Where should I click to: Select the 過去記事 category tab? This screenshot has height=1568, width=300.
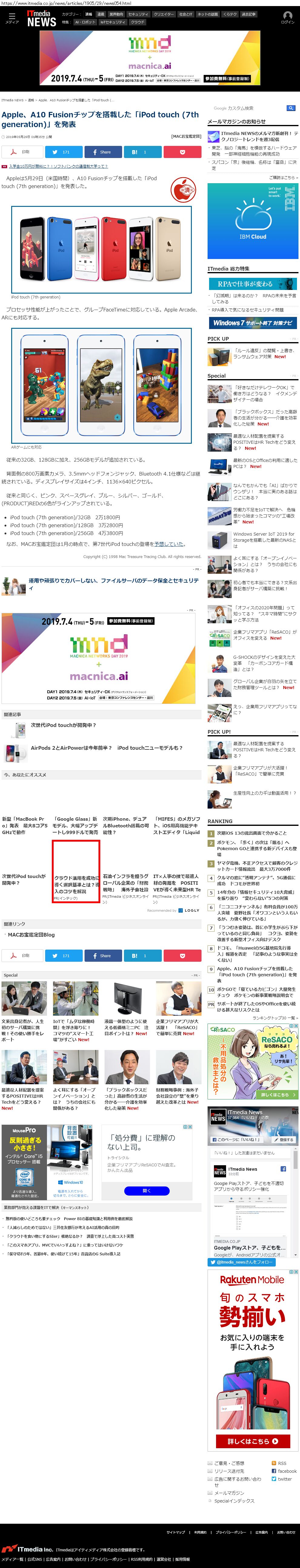click(248, 14)
